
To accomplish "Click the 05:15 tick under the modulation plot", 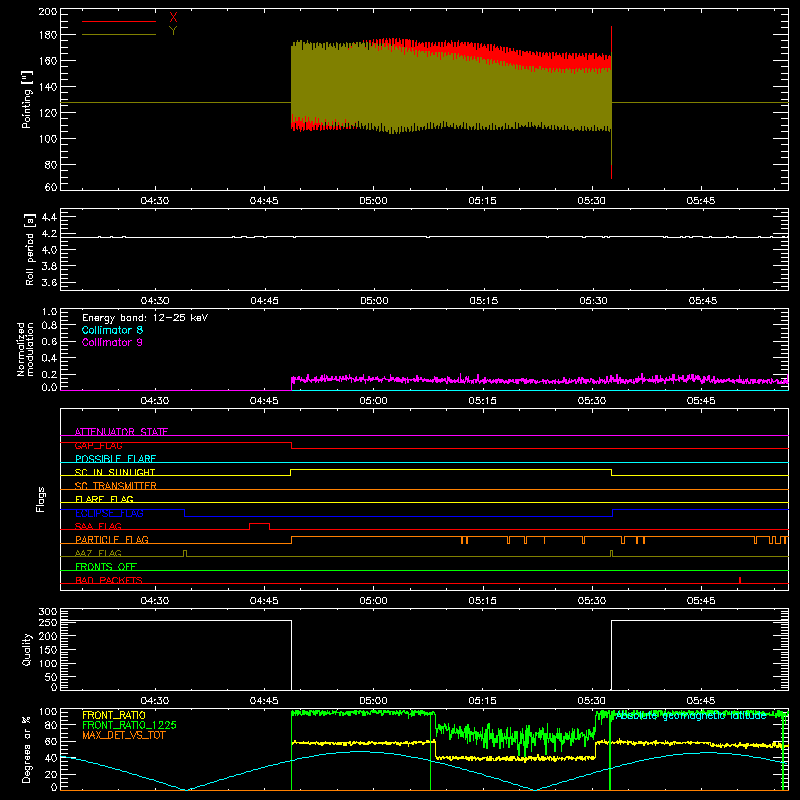I will coord(482,401).
